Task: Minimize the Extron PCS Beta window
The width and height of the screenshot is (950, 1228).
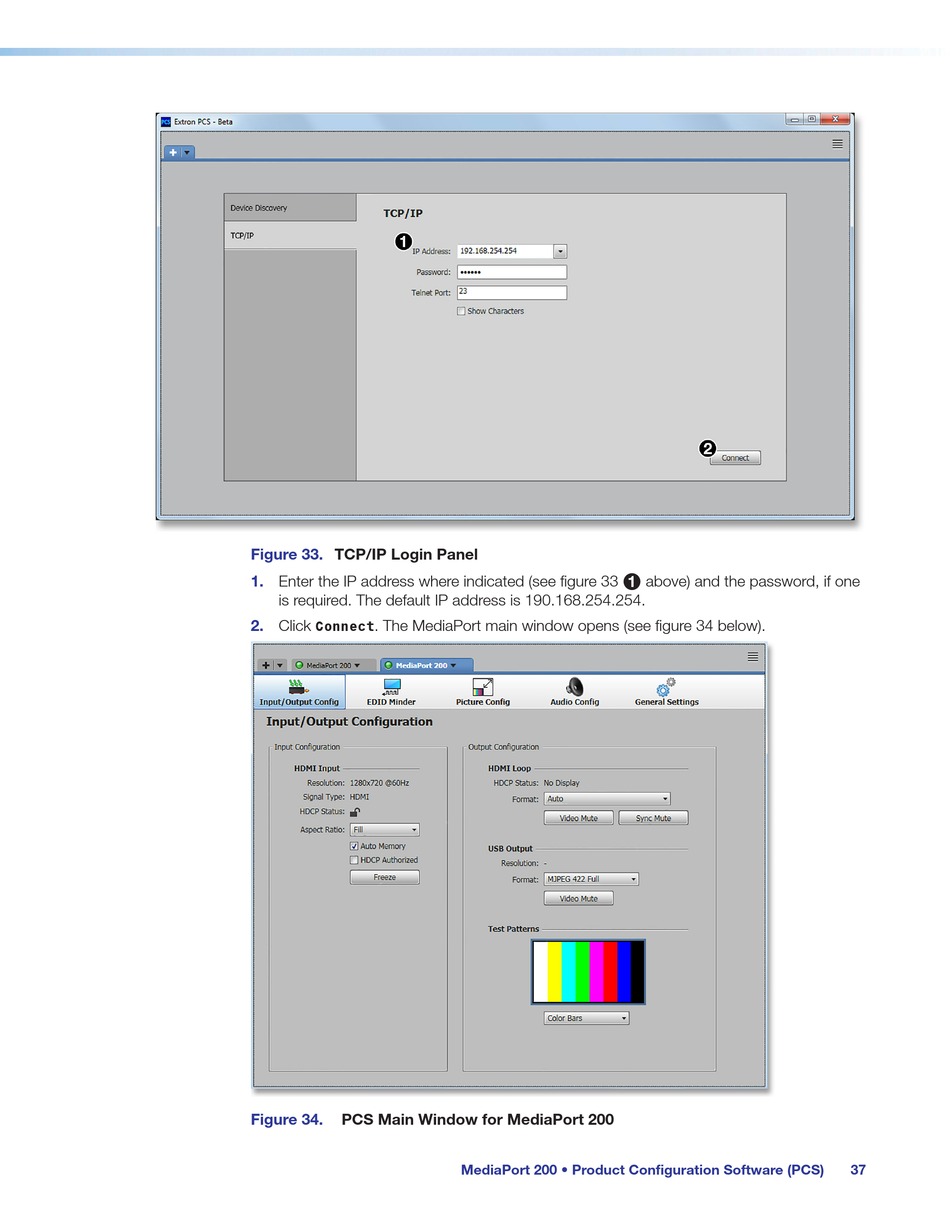Action: point(794,119)
